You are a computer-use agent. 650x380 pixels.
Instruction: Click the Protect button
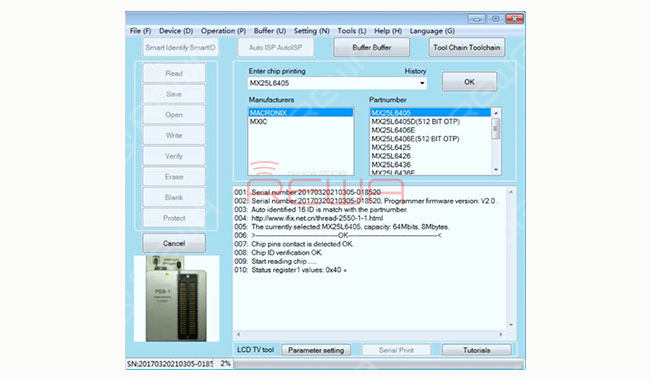click(x=174, y=218)
